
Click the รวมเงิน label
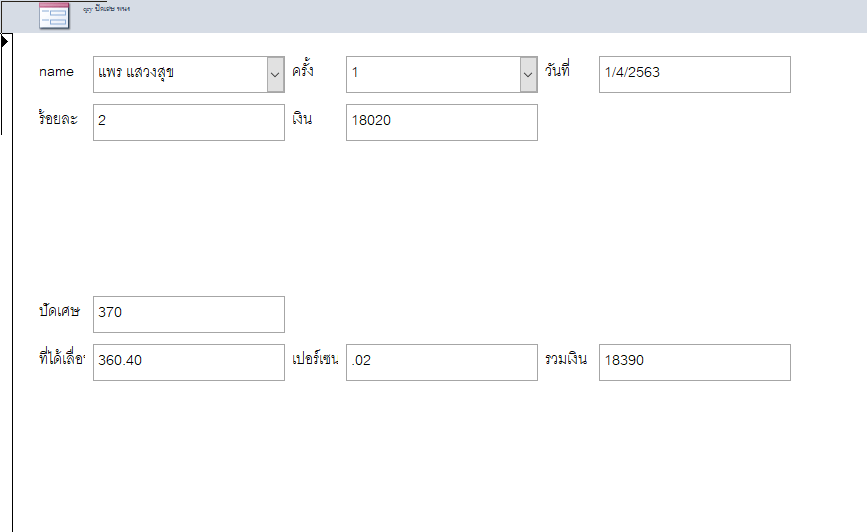[566, 360]
